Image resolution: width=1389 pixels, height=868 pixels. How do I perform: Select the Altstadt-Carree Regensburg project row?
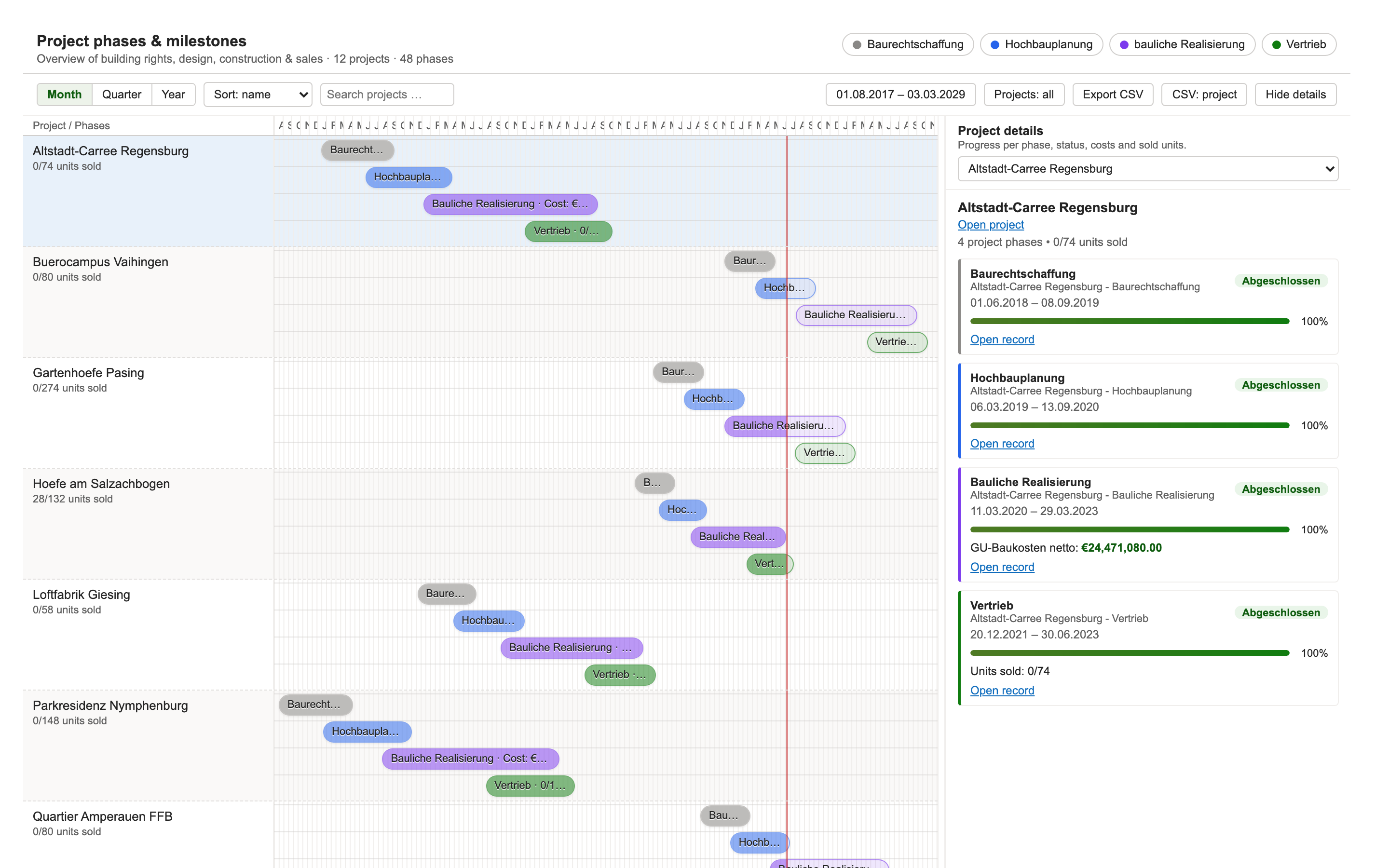[148, 191]
